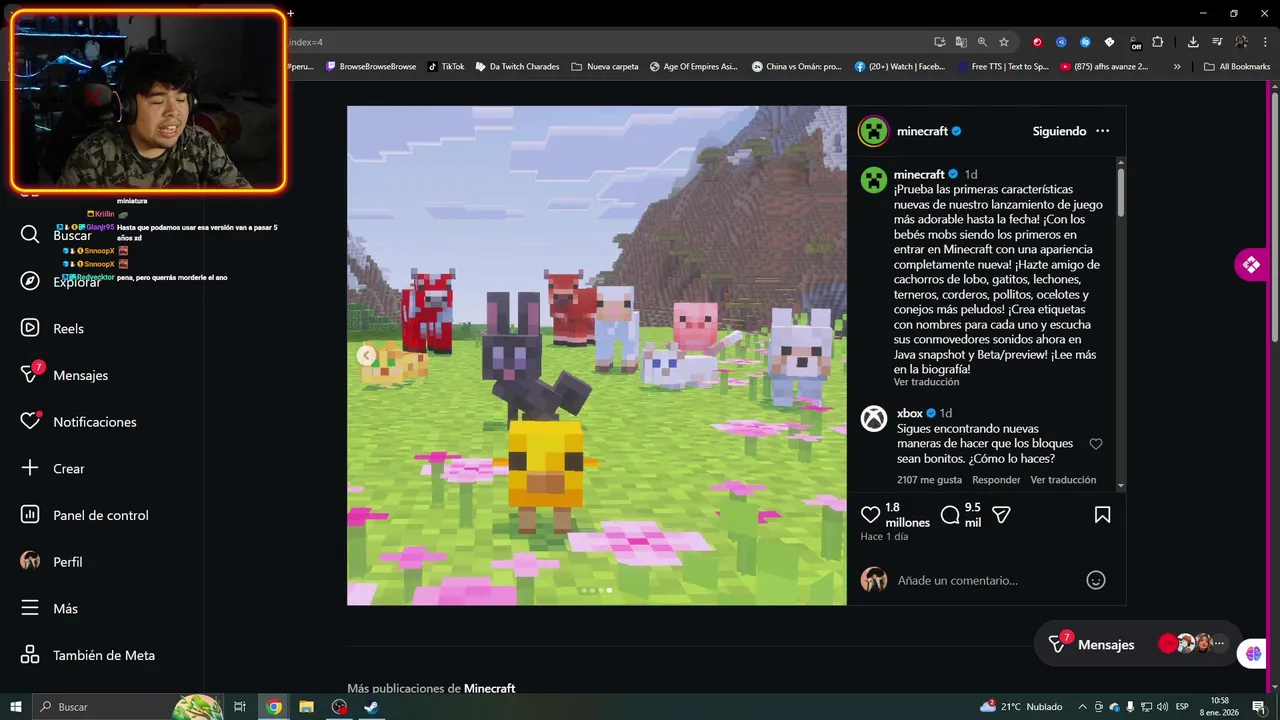This screenshot has width=1280, height=720.
Task: Click the comment bubble icon under post
Action: (950, 515)
